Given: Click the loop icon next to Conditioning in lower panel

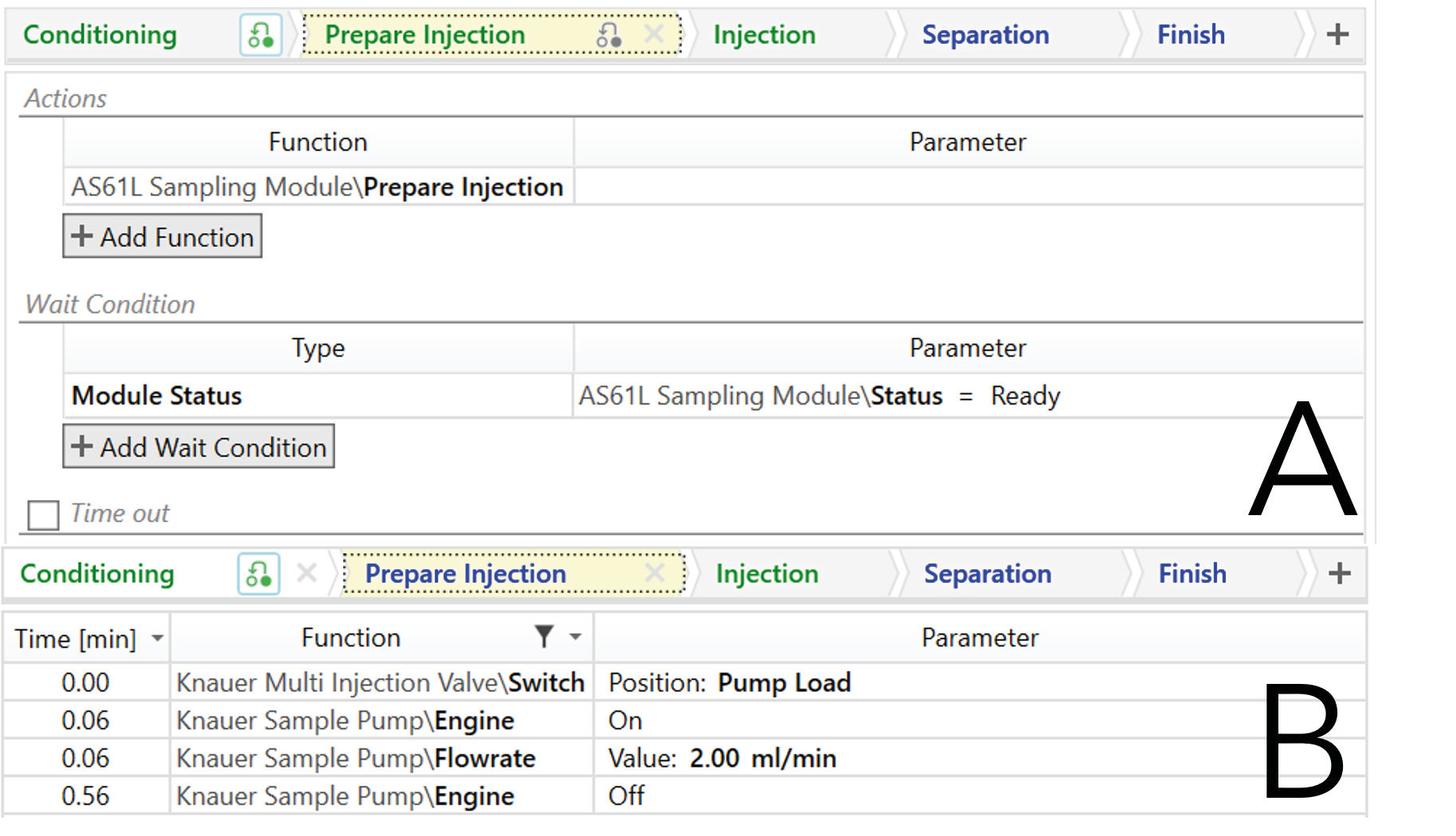Looking at the screenshot, I should [x=260, y=573].
